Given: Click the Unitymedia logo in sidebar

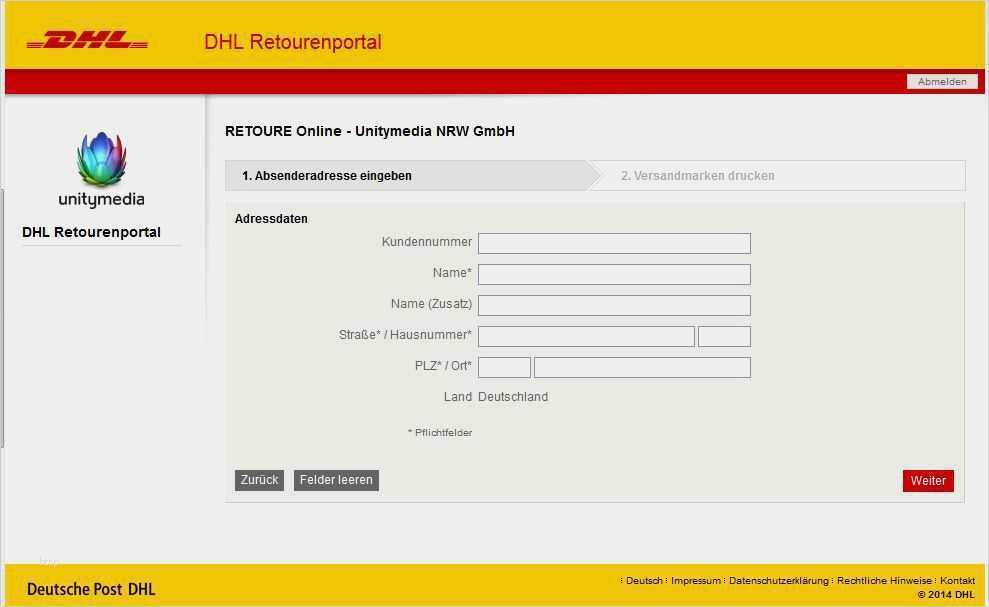Looking at the screenshot, I should pyautogui.click(x=101, y=169).
